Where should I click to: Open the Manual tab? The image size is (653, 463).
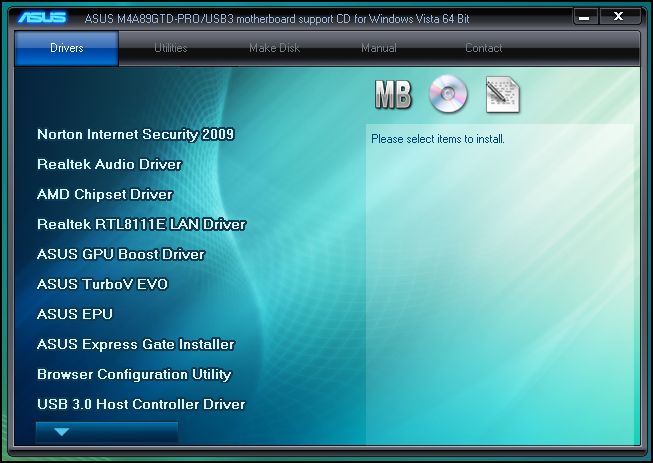[379, 48]
